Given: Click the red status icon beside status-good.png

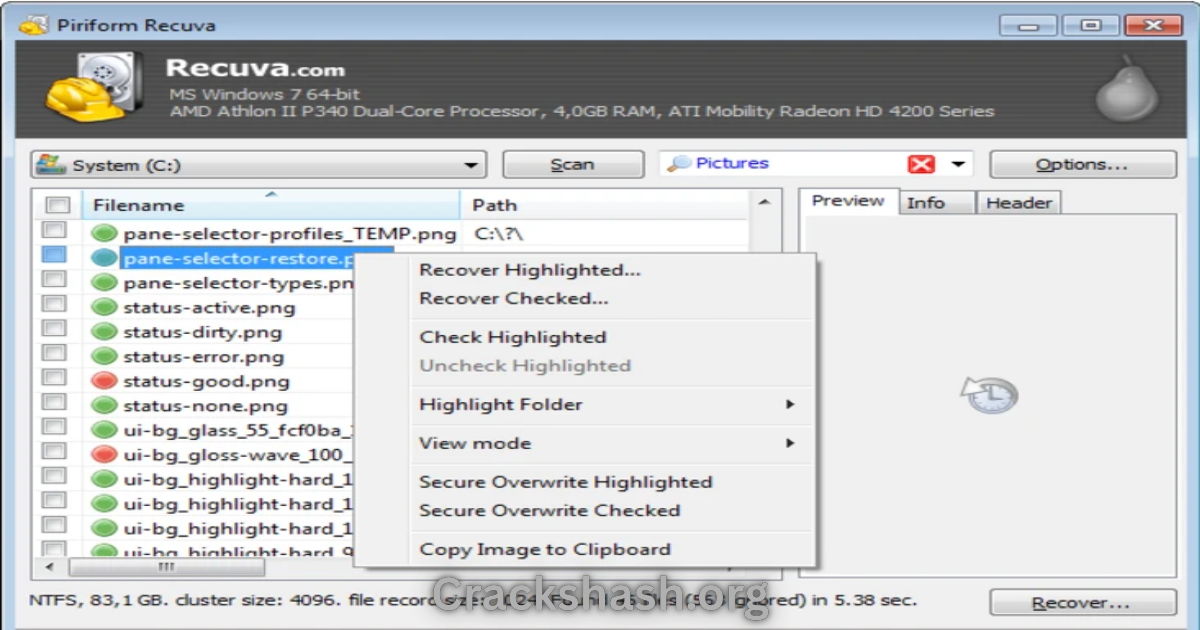Looking at the screenshot, I should 104,381.
